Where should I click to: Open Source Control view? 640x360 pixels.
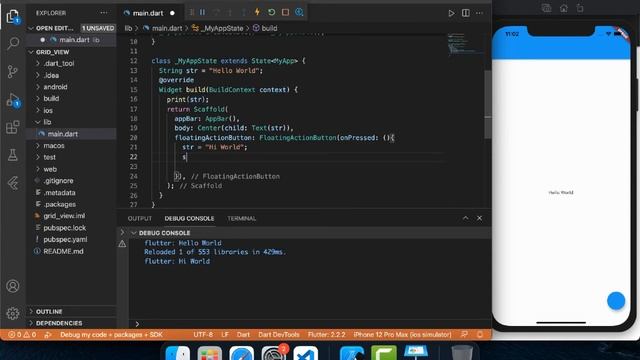13,71
